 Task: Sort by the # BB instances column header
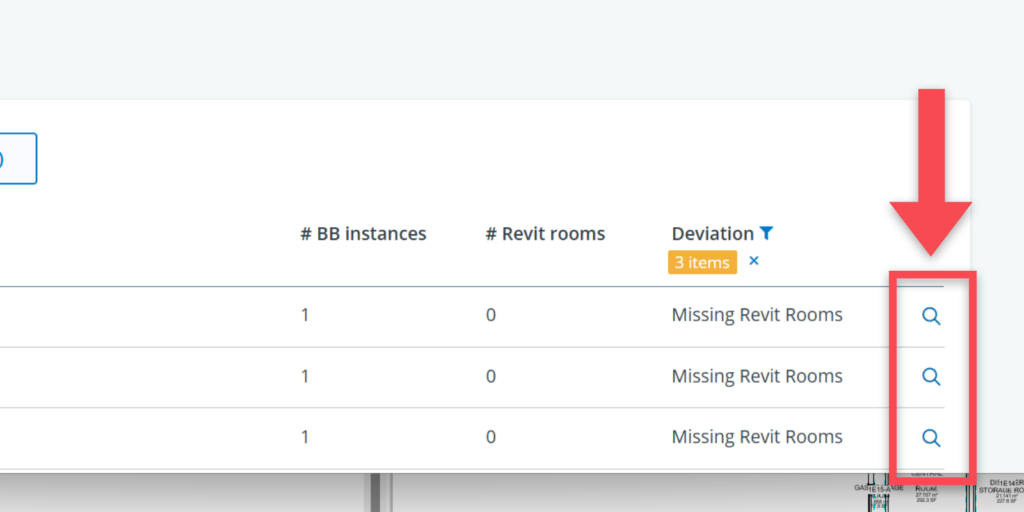363,234
